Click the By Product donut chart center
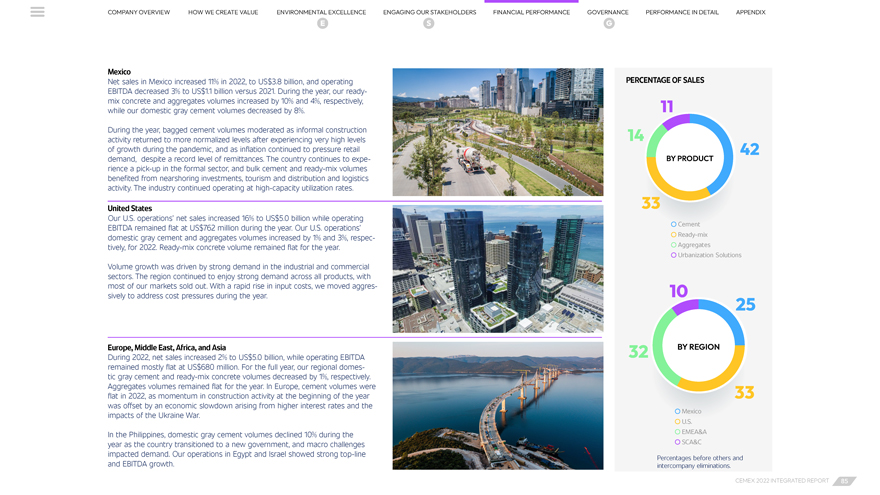This screenshot has height=495, width=880. coord(690,158)
